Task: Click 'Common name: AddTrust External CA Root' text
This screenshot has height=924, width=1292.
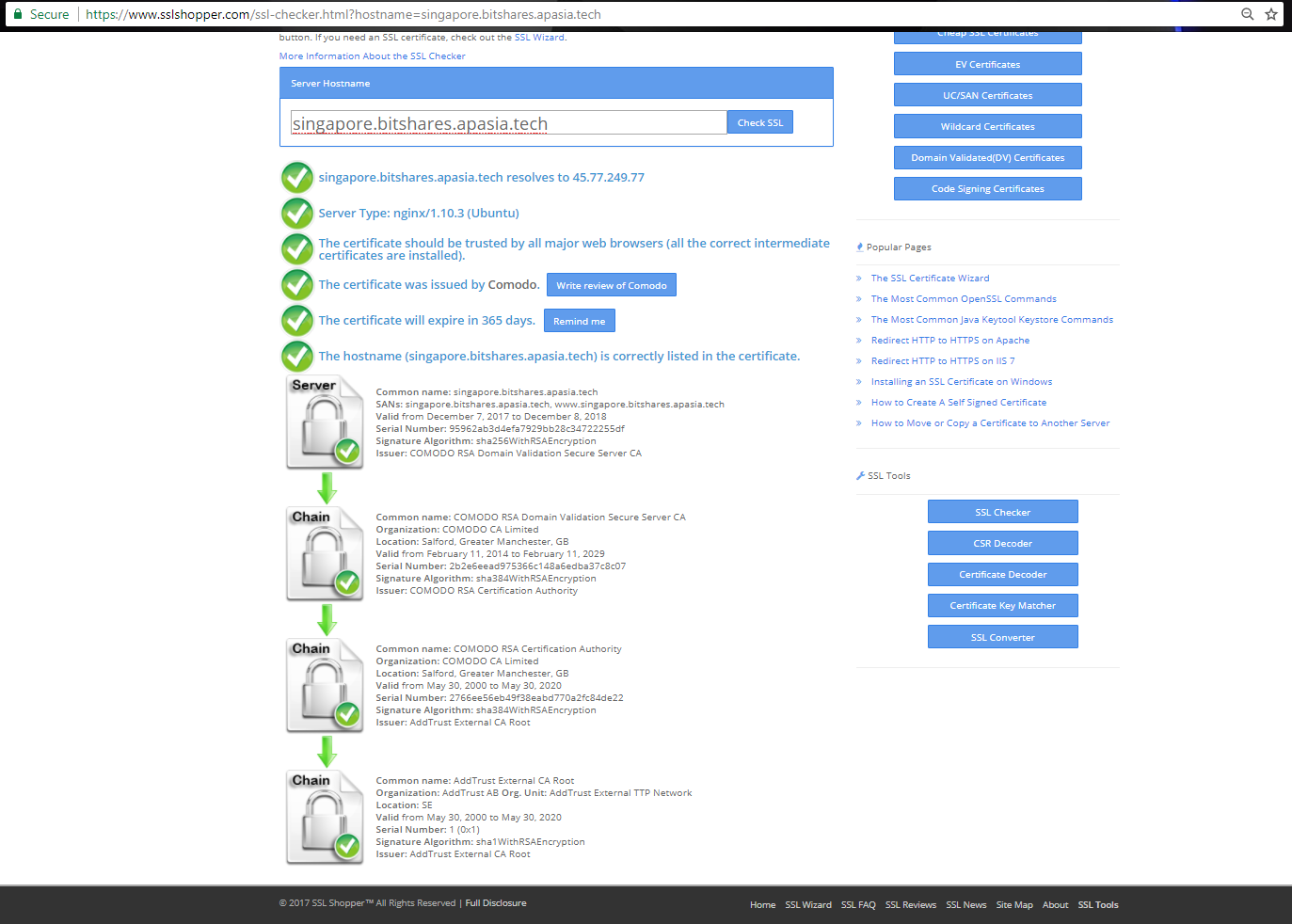Action: tap(475, 781)
